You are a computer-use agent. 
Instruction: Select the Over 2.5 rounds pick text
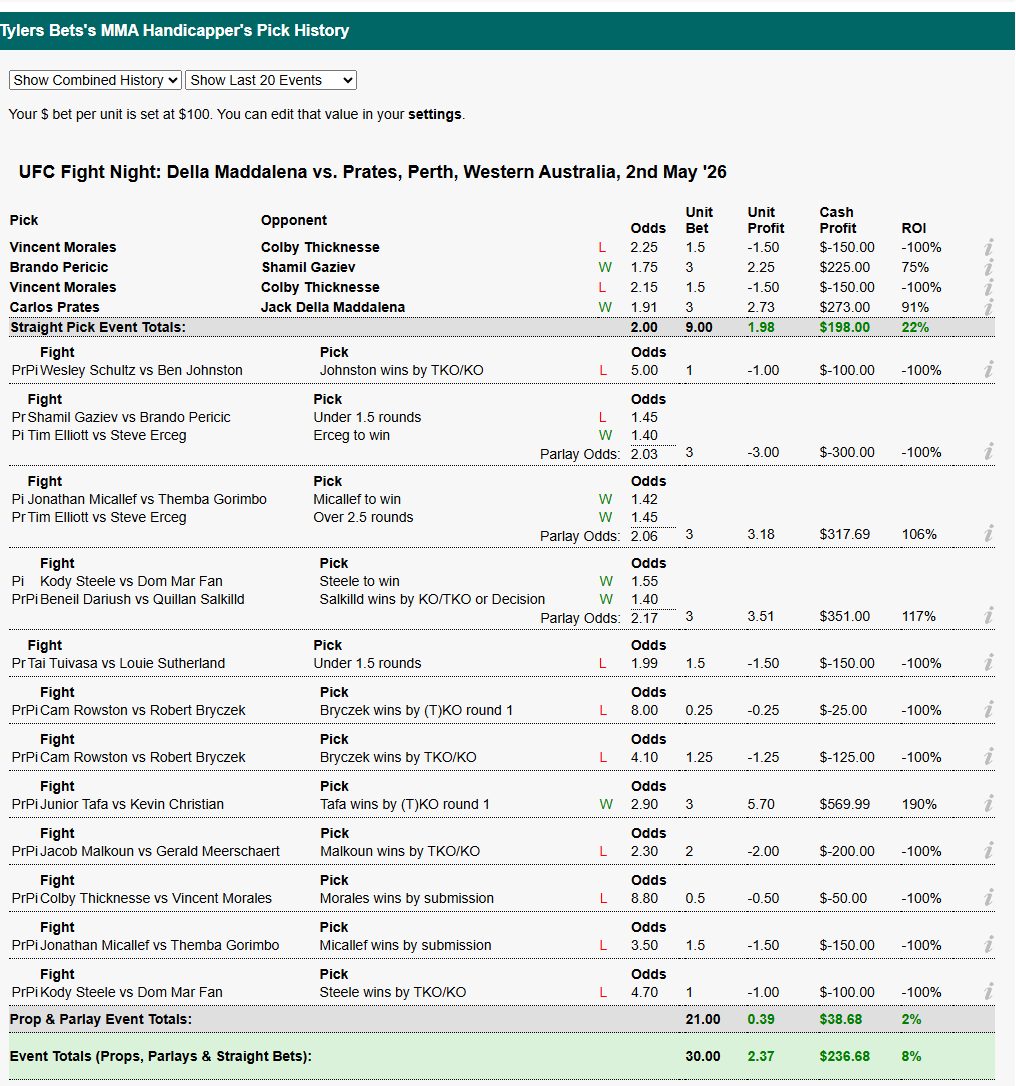pyautogui.click(x=363, y=517)
